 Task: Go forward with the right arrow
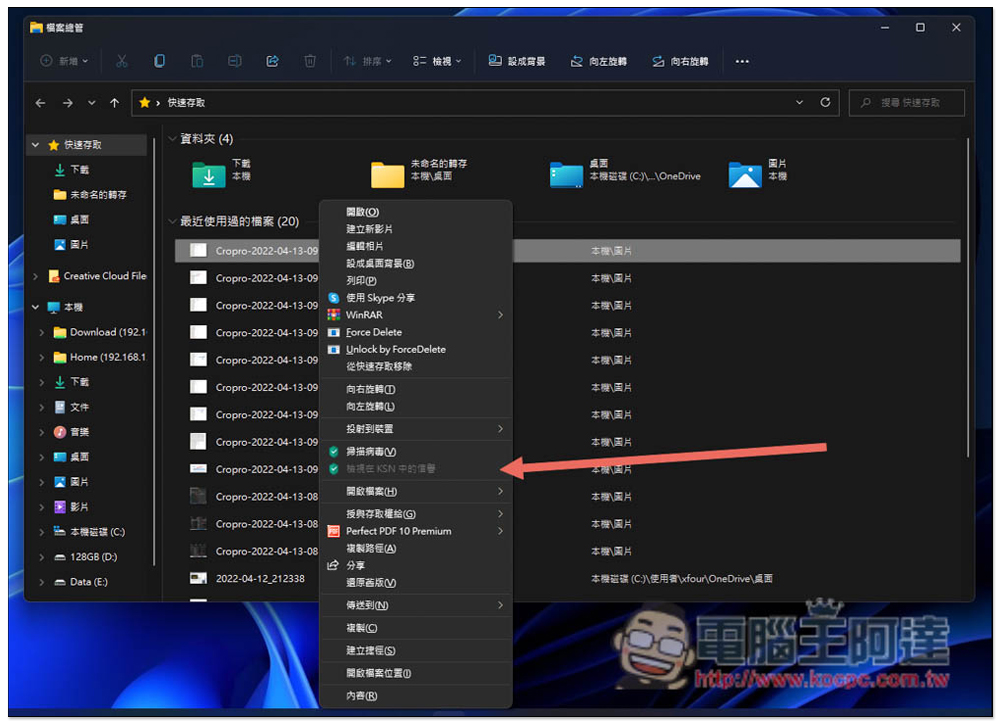coord(68,103)
